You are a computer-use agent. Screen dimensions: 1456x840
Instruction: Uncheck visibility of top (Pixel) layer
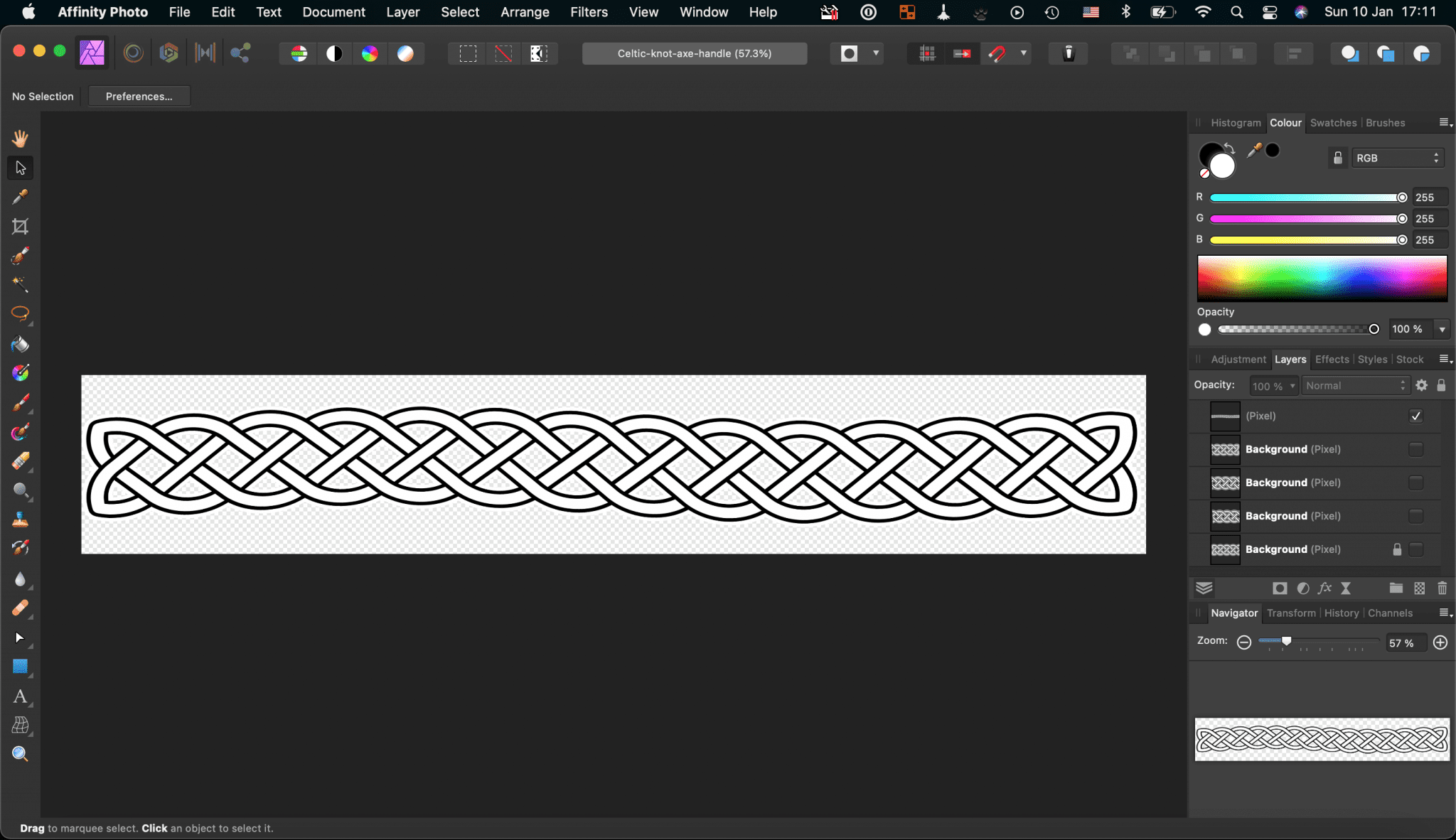(x=1415, y=416)
